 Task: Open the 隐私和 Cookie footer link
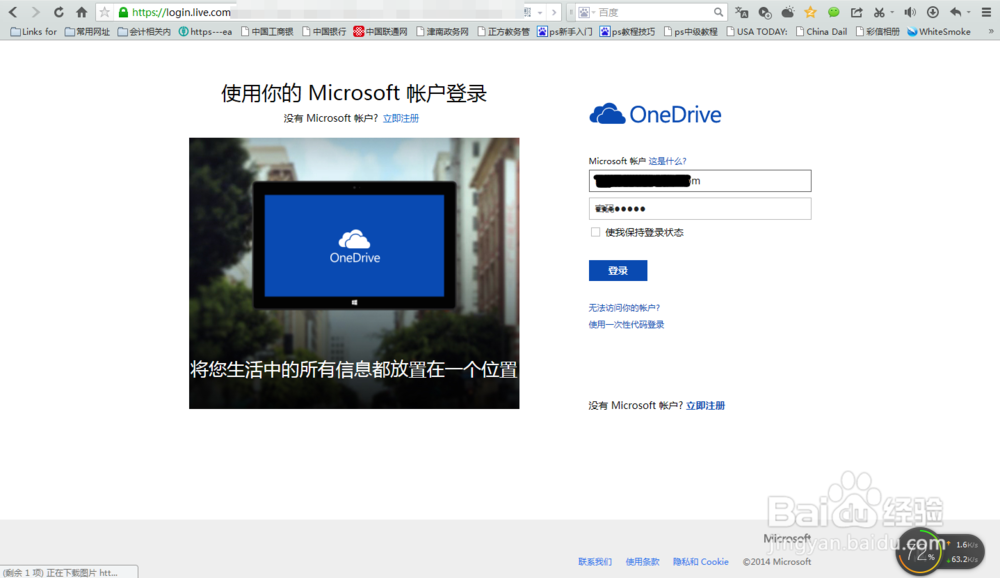[x=700, y=561]
